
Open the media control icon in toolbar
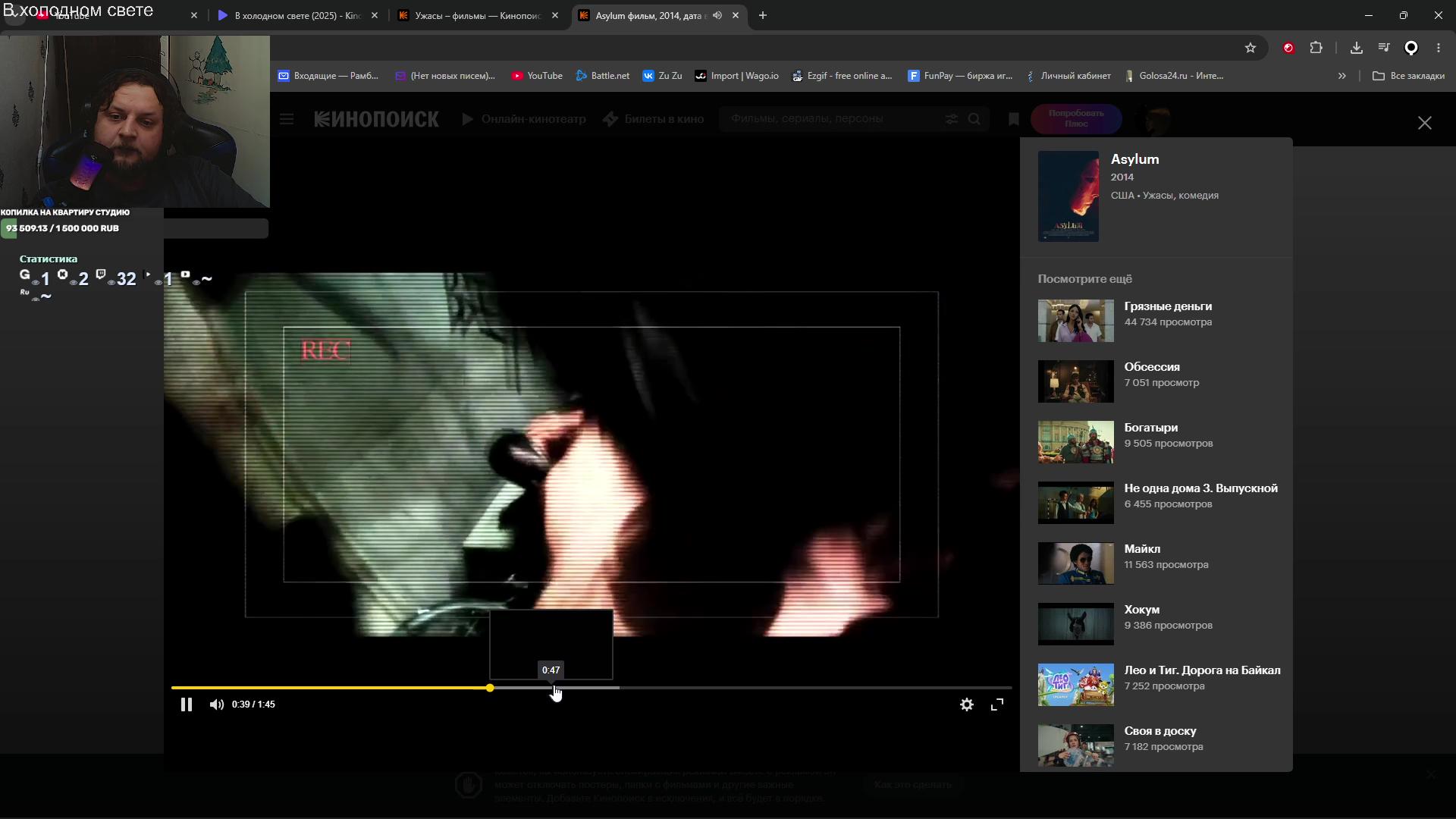[1384, 48]
